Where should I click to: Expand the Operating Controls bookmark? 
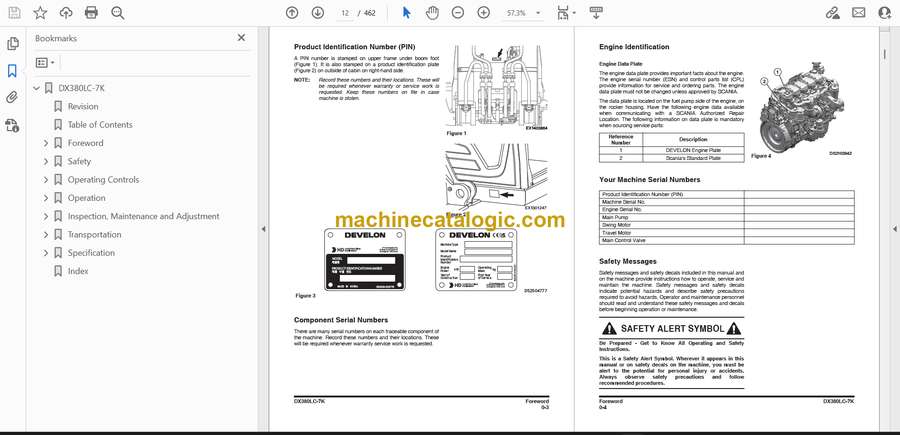(46, 180)
